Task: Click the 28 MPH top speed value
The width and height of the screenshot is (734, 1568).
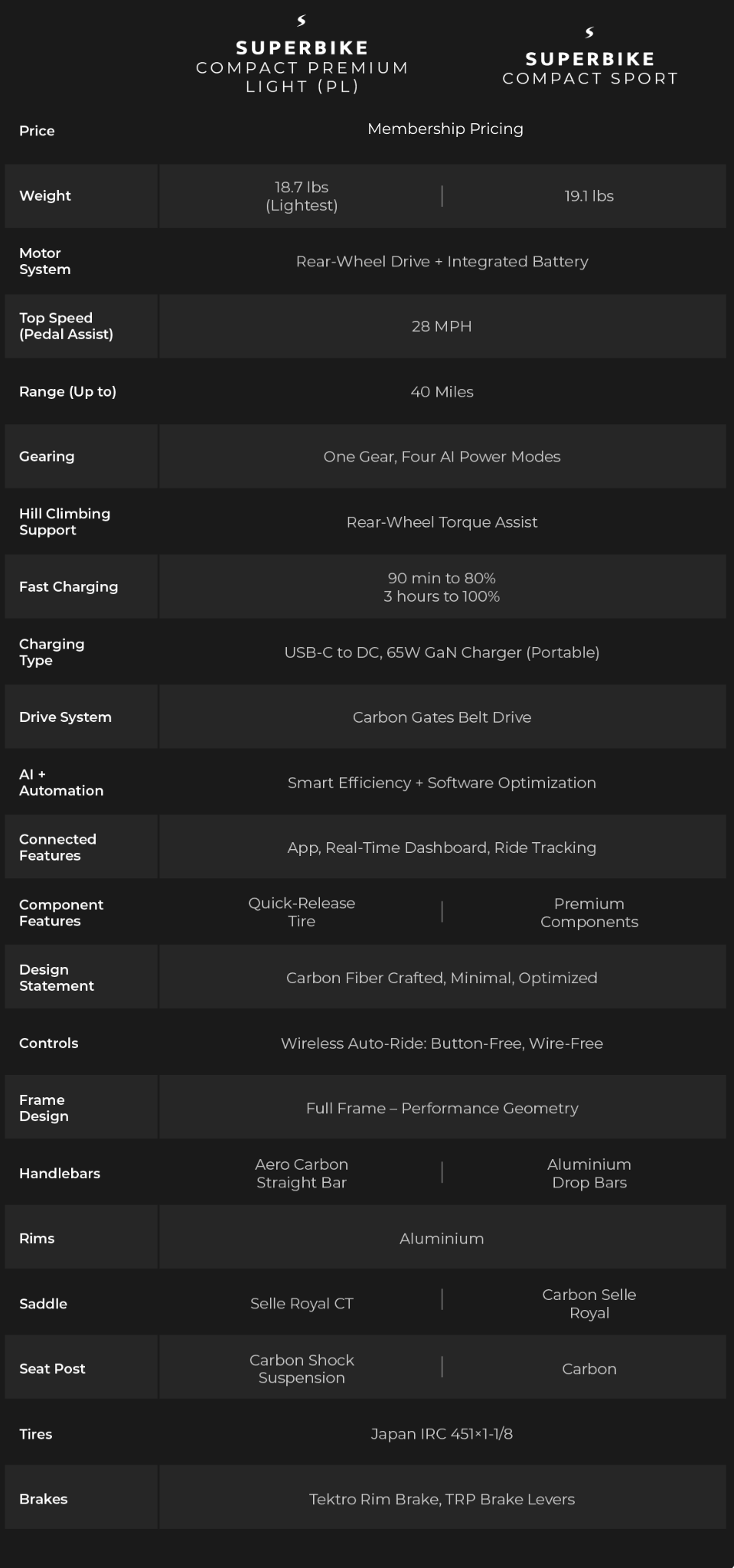Action: [x=442, y=326]
